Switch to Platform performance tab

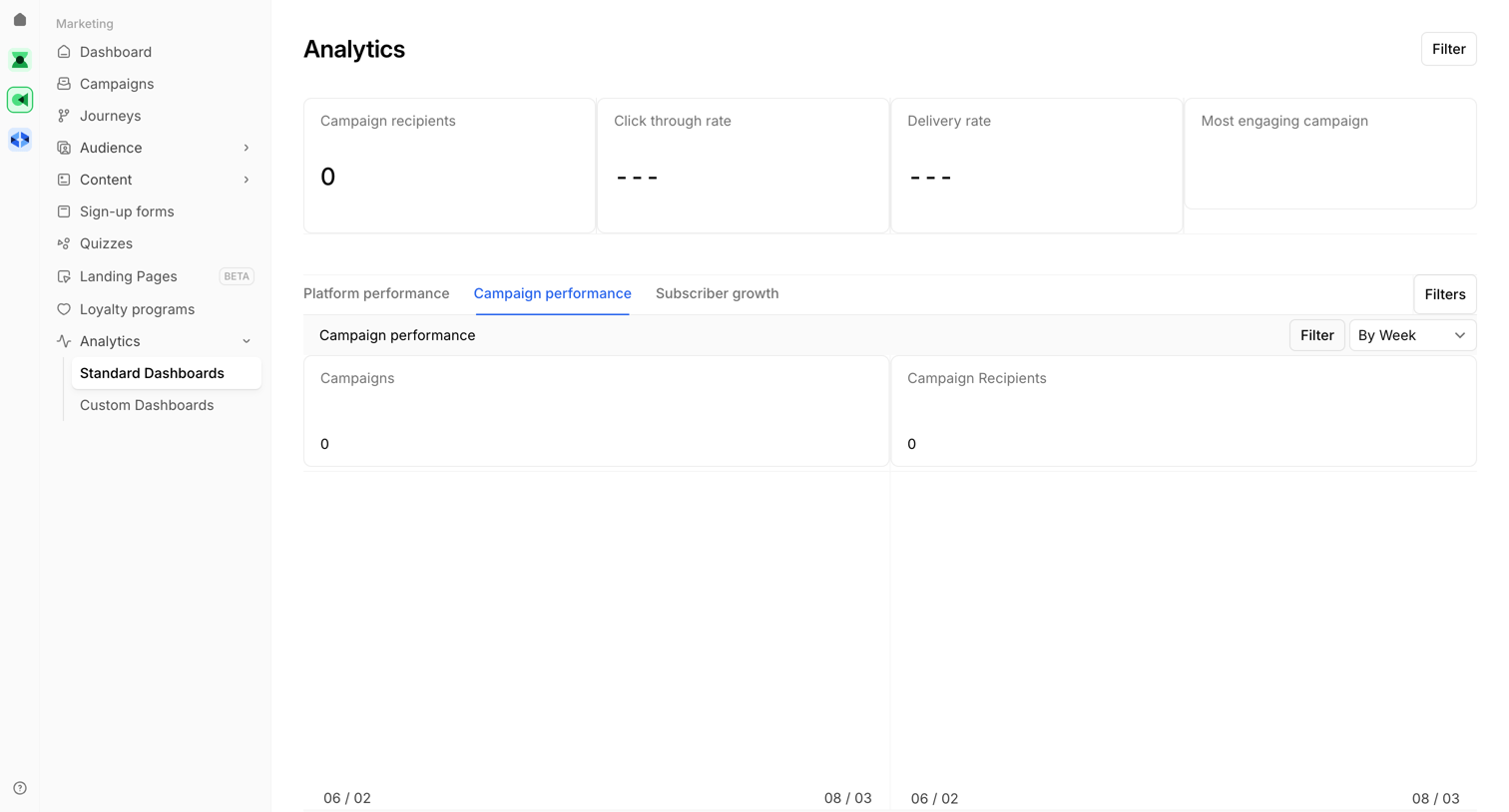tap(376, 293)
